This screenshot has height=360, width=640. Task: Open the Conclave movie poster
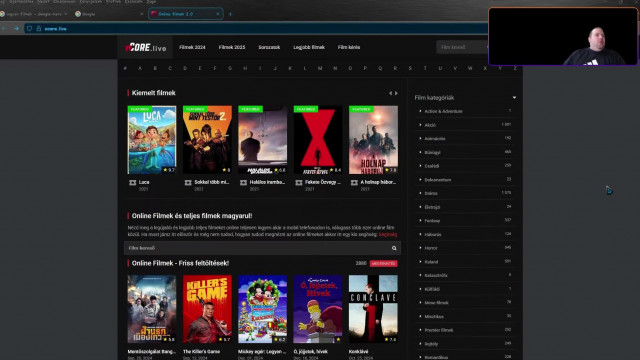373,309
